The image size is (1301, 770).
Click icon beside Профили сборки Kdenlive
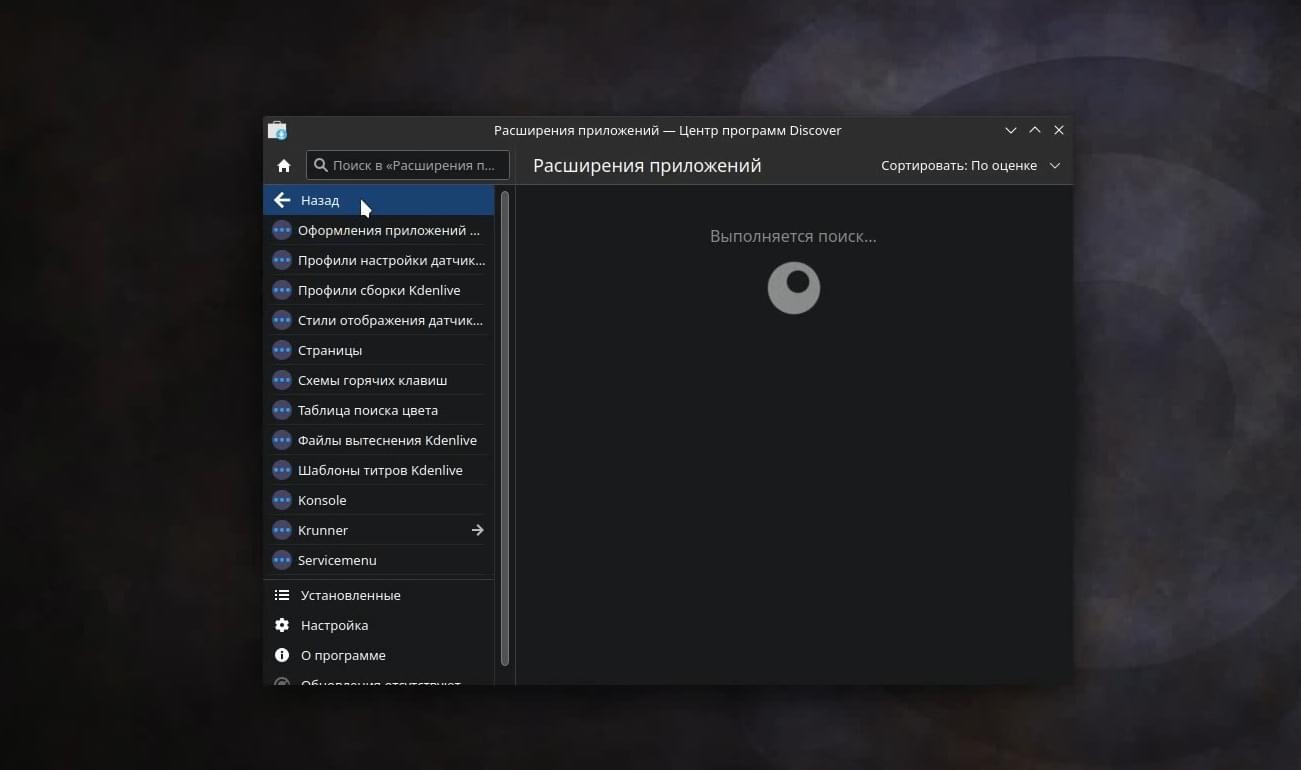[x=282, y=290]
